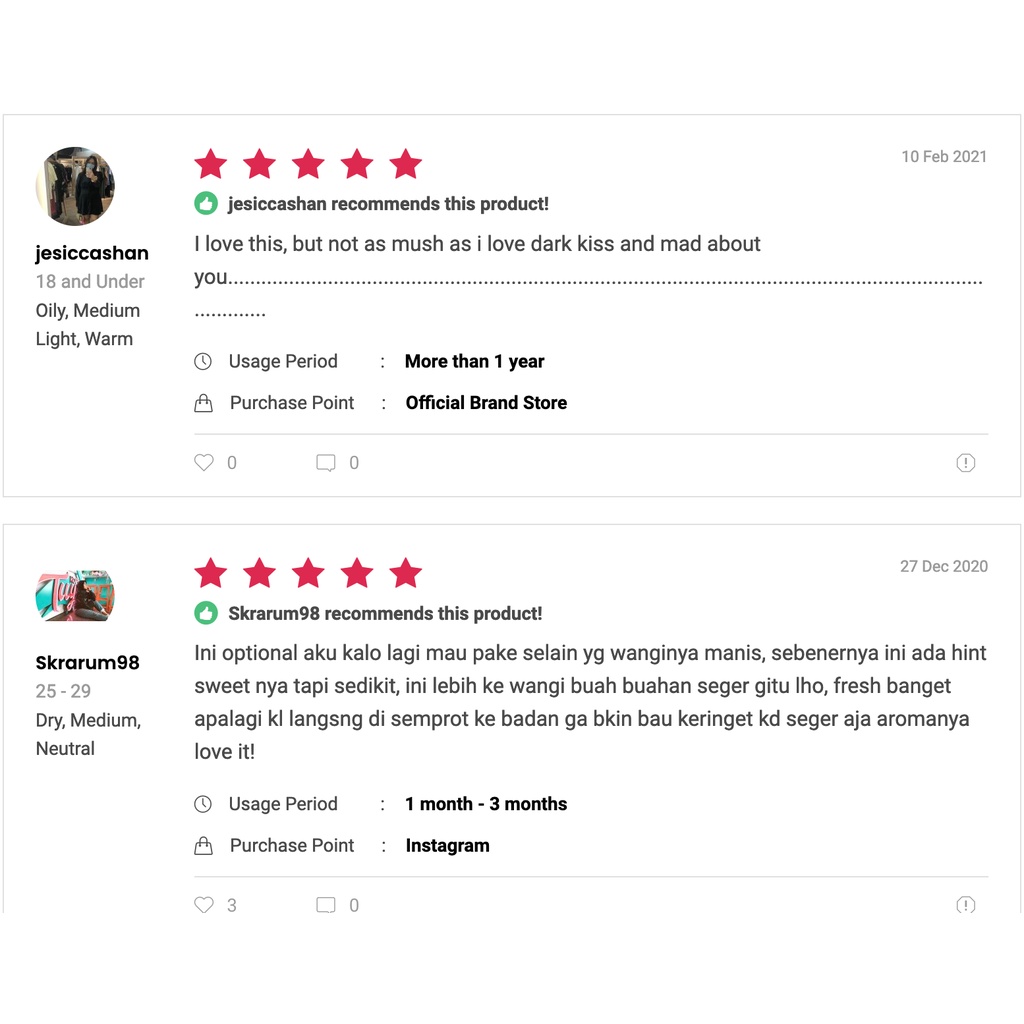This screenshot has width=1024, height=1024.
Task: Open Skrarum98's profile picture
Action: point(75,596)
